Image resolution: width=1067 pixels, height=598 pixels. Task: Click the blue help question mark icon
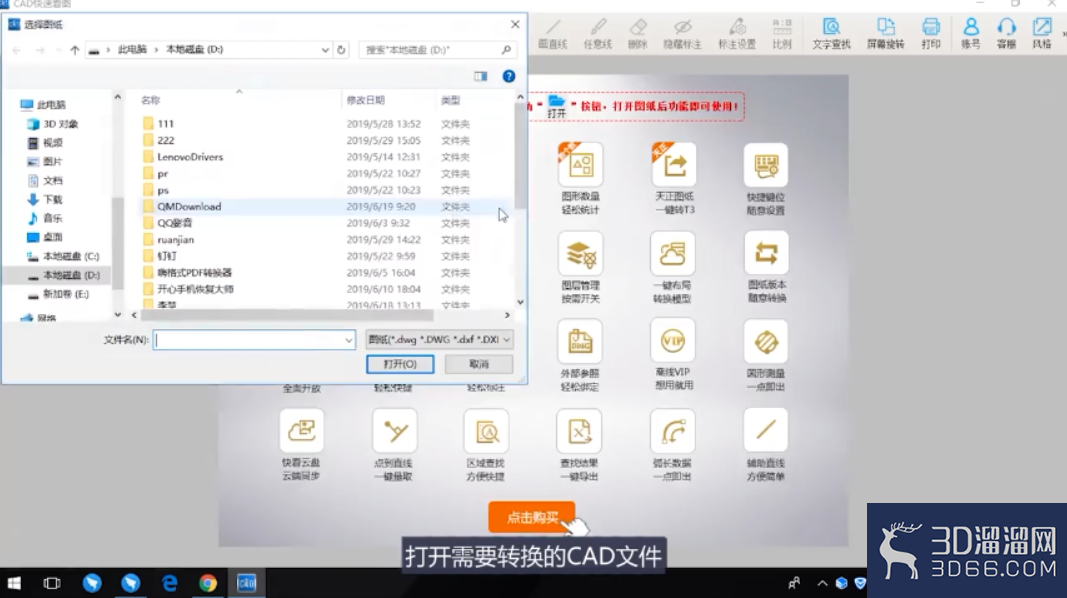click(508, 76)
